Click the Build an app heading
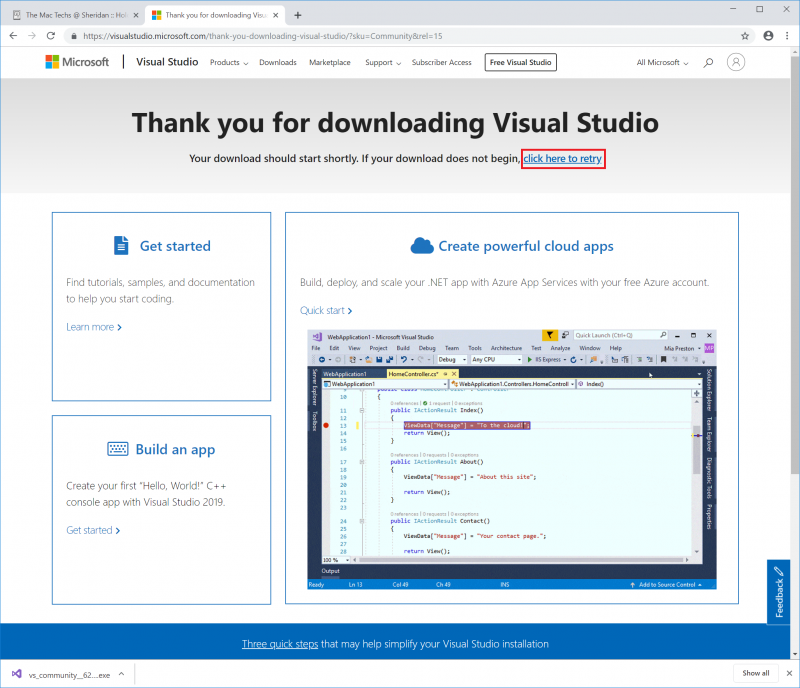The height and width of the screenshot is (688, 800). (x=176, y=450)
